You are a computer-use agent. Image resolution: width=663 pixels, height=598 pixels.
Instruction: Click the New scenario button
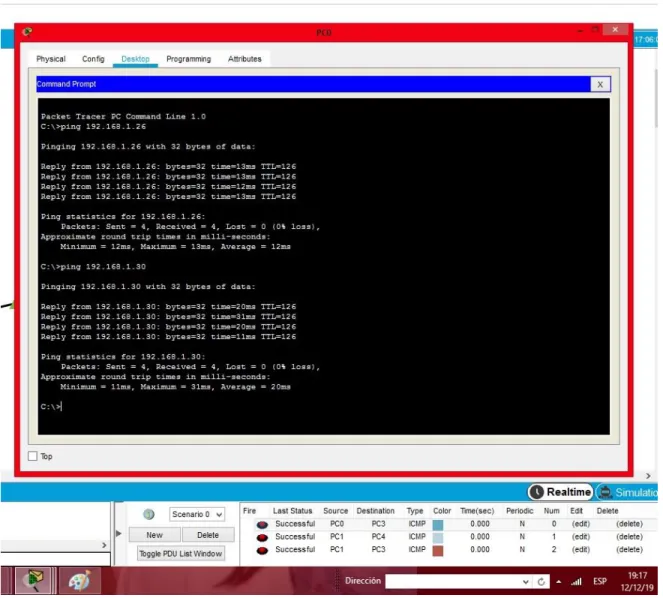click(154, 535)
